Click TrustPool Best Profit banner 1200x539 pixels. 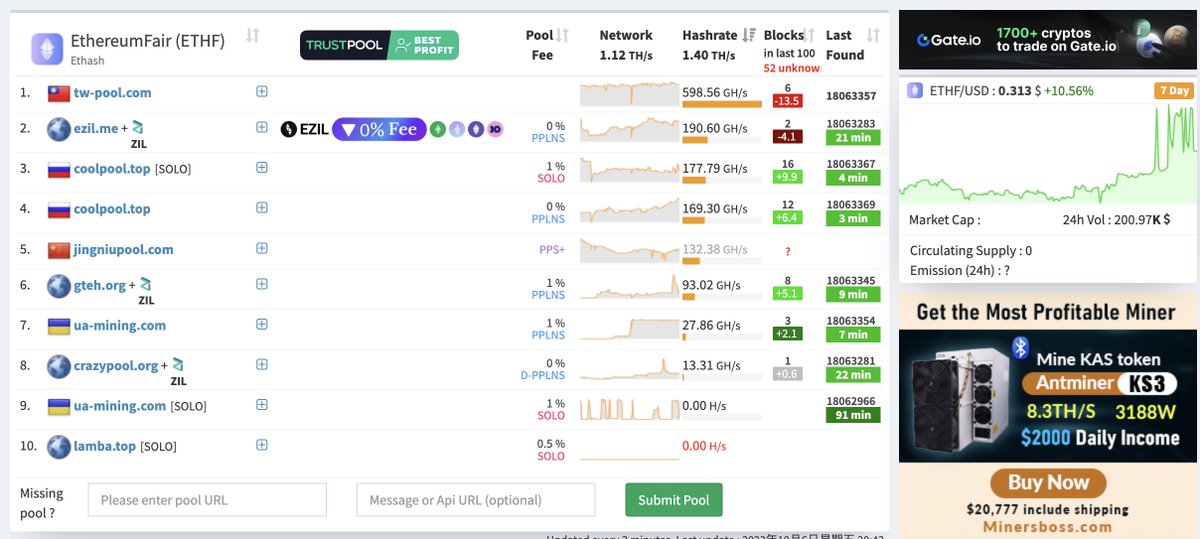pyautogui.click(x=379, y=45)
